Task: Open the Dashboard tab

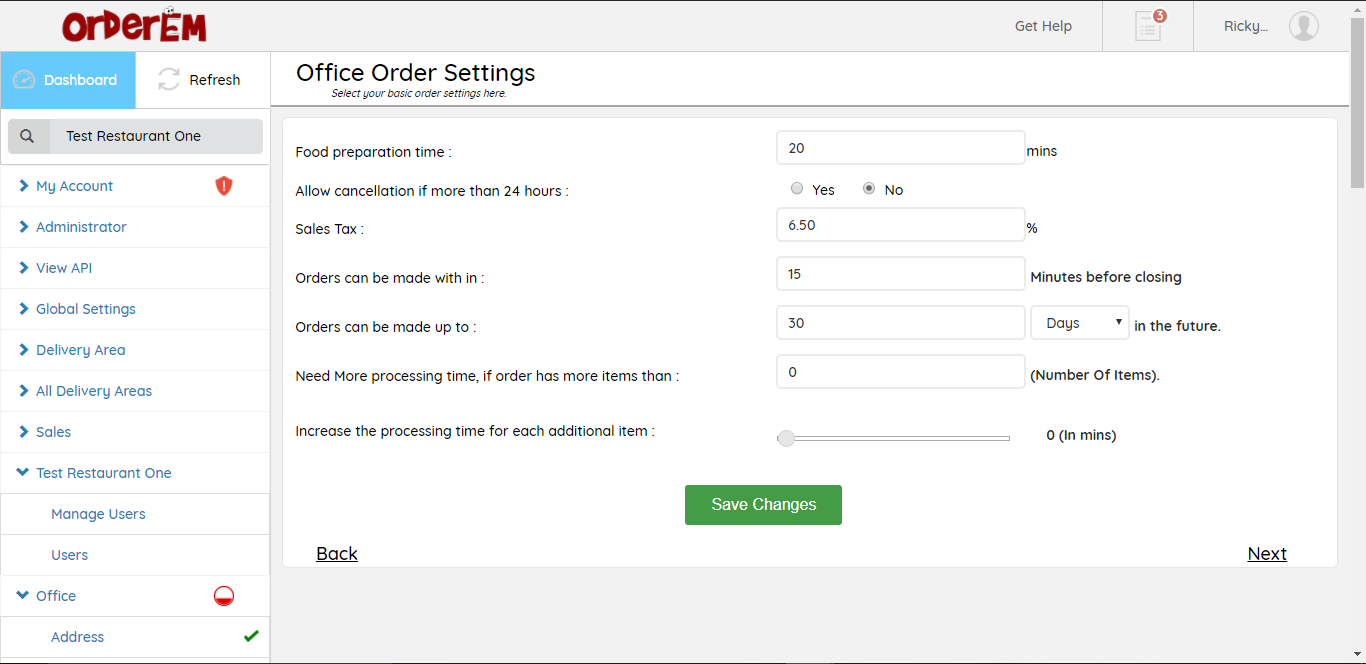Action: pyautogui.click(x=68, y=80)
